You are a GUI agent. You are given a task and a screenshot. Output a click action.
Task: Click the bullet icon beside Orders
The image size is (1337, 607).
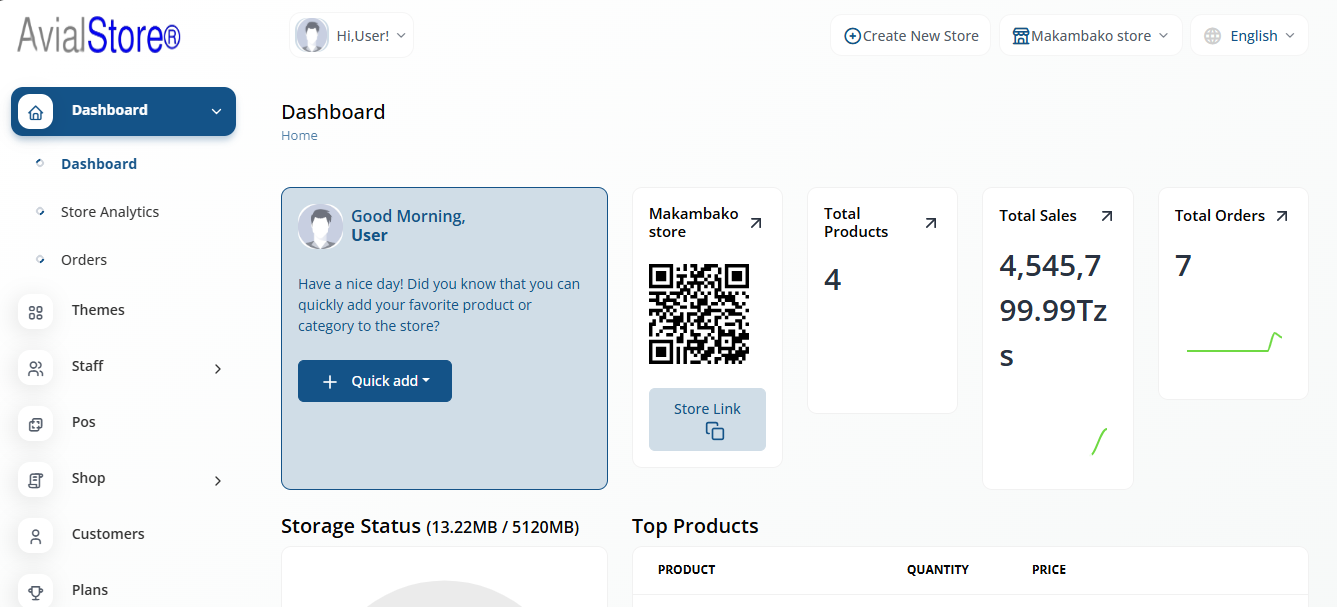(x=40, y=260)
